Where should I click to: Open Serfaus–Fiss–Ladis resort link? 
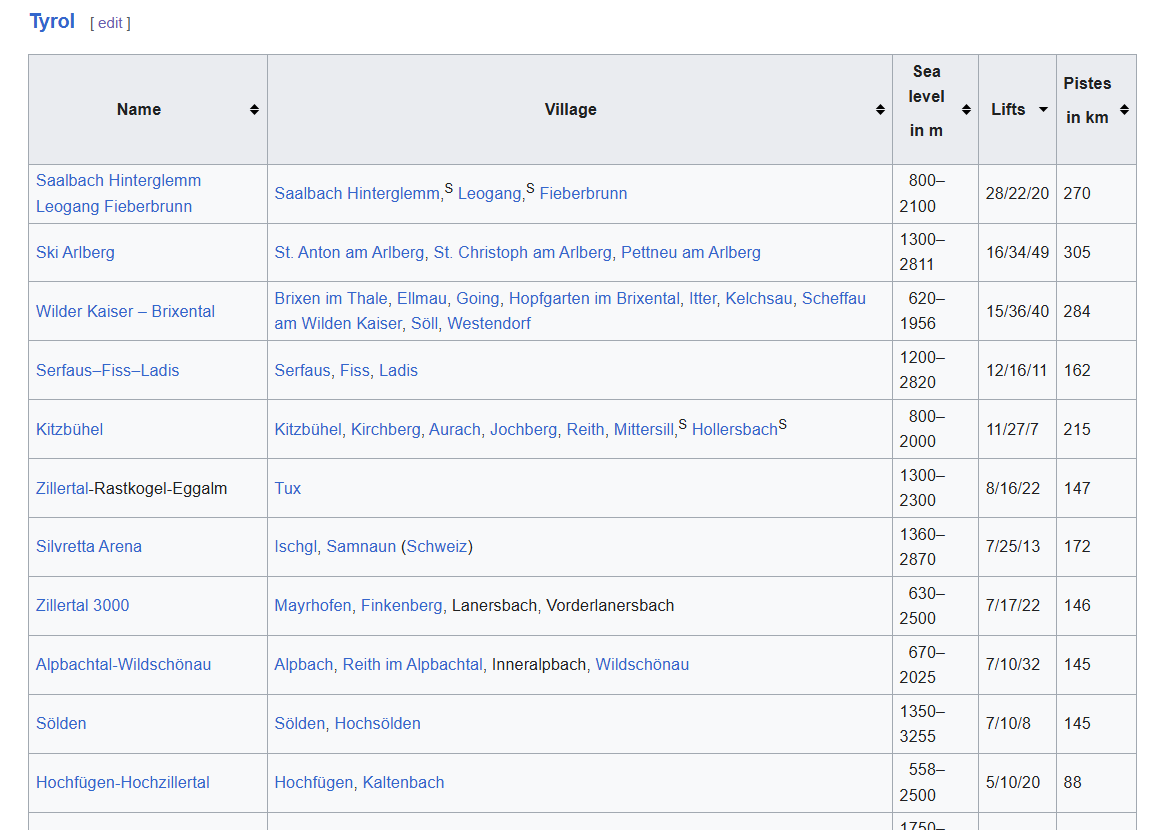tap(107, 370)
